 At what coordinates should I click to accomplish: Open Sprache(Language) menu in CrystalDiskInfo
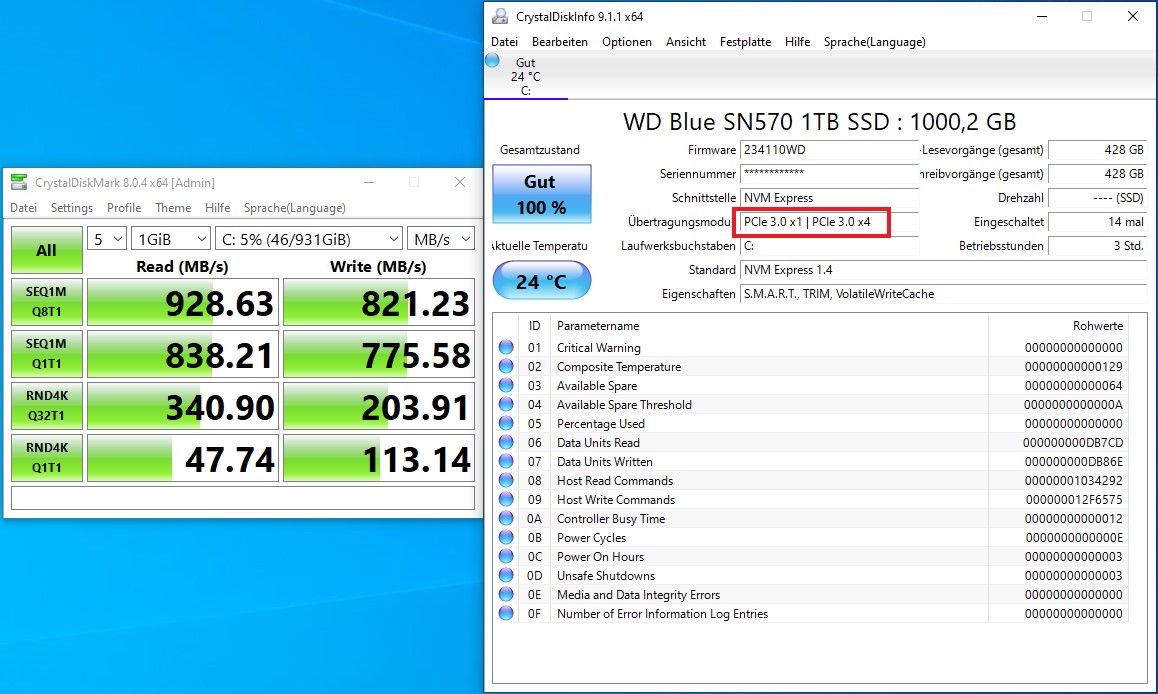(874, 42)
